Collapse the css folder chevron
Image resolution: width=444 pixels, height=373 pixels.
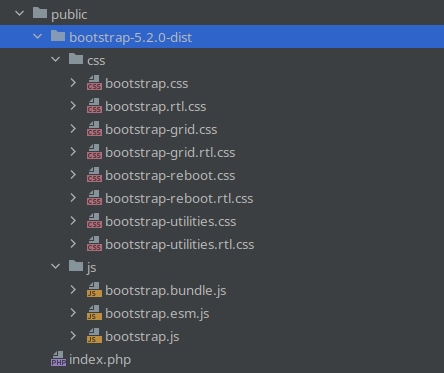(56, 60)
